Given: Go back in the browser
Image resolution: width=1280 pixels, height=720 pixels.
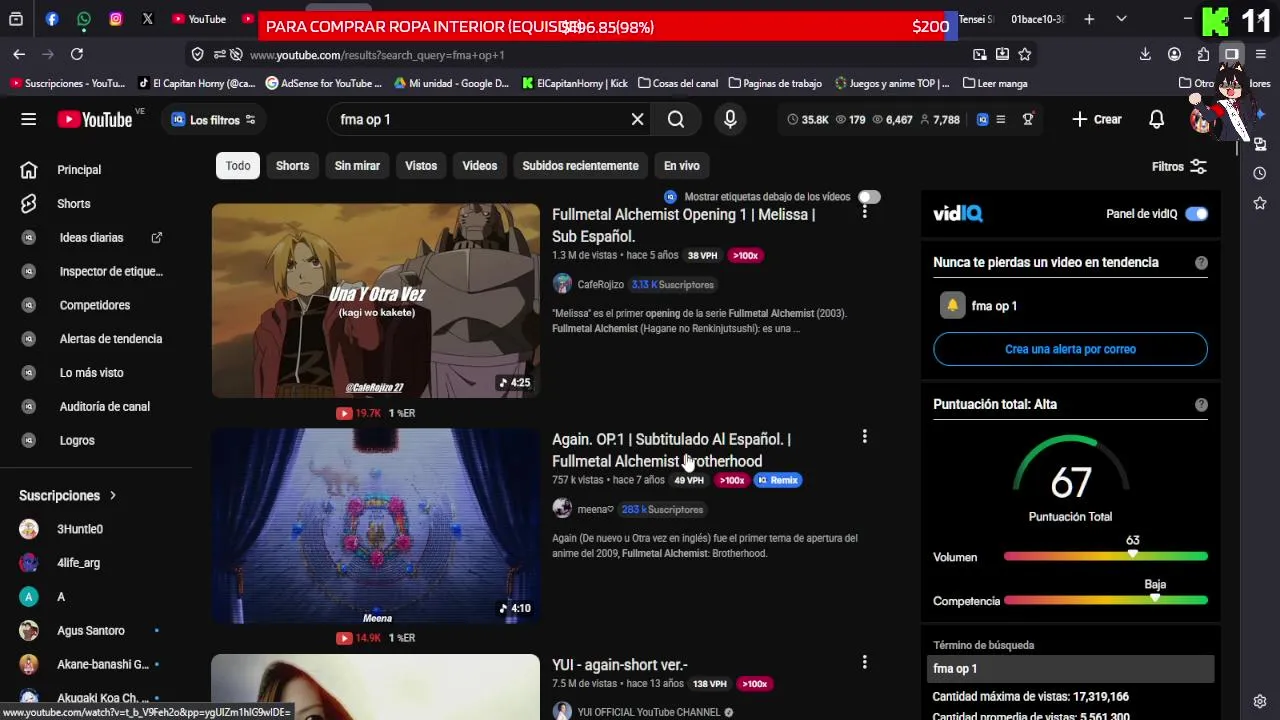Looking at the screenshot, I should [19, 54].
